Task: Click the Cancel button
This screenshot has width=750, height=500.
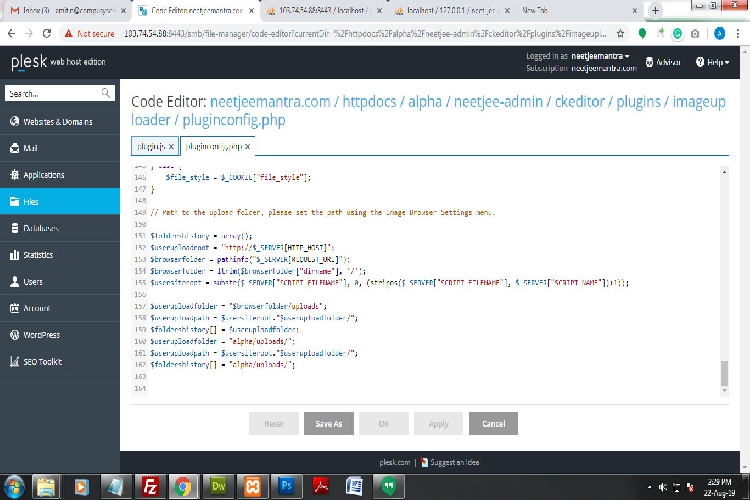Action: [x=493, y=423]
